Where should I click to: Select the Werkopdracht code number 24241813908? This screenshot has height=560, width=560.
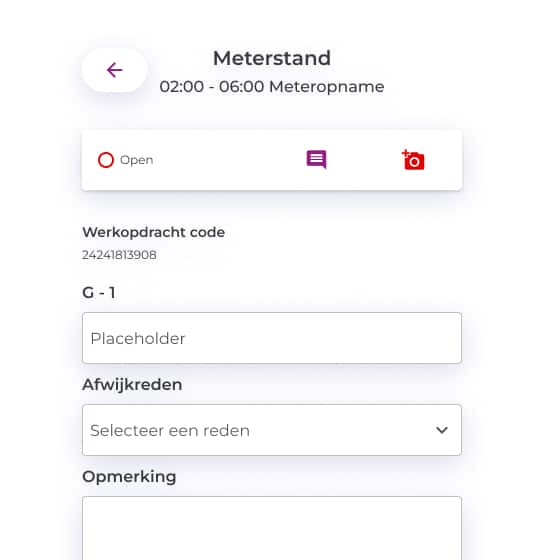point(119,255)
